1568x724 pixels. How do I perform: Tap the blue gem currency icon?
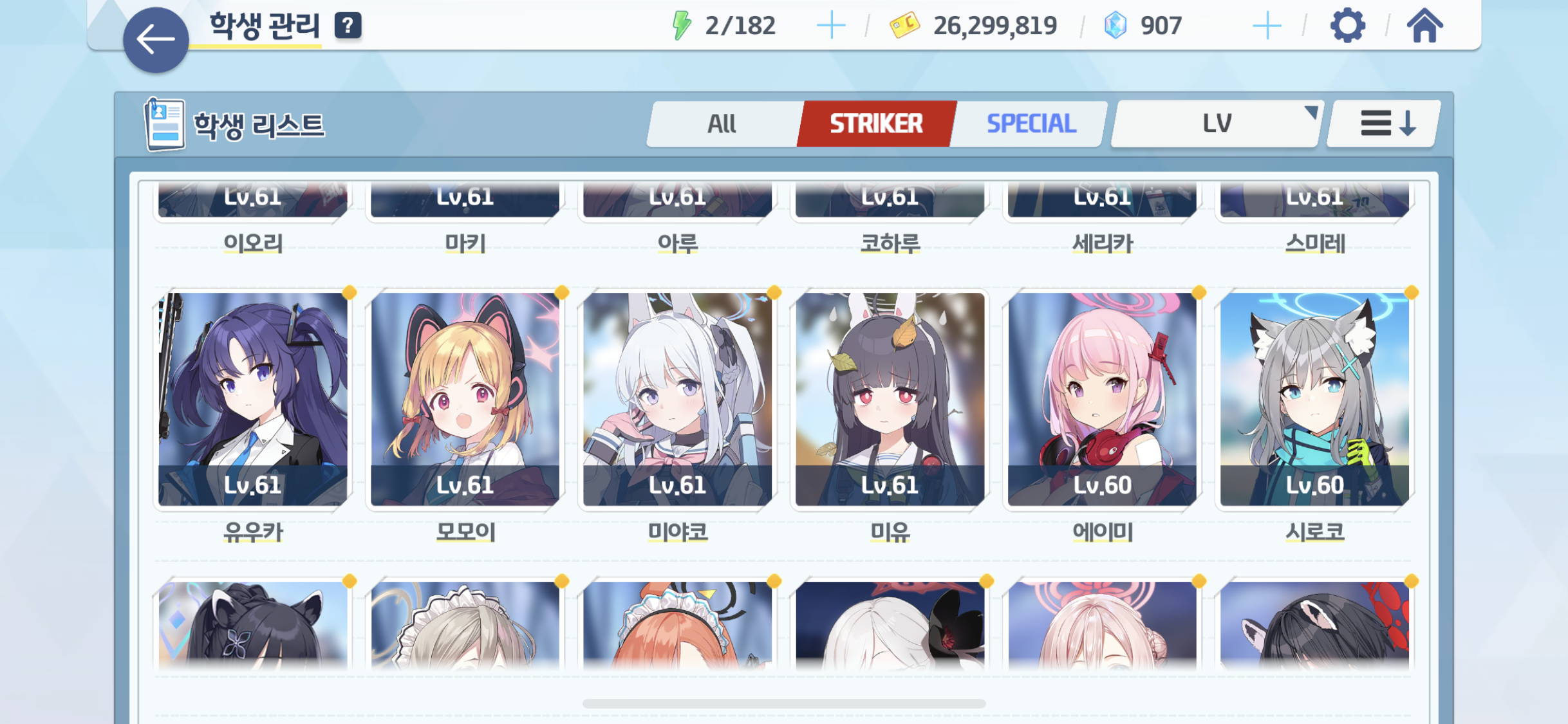pos(1115,26)
